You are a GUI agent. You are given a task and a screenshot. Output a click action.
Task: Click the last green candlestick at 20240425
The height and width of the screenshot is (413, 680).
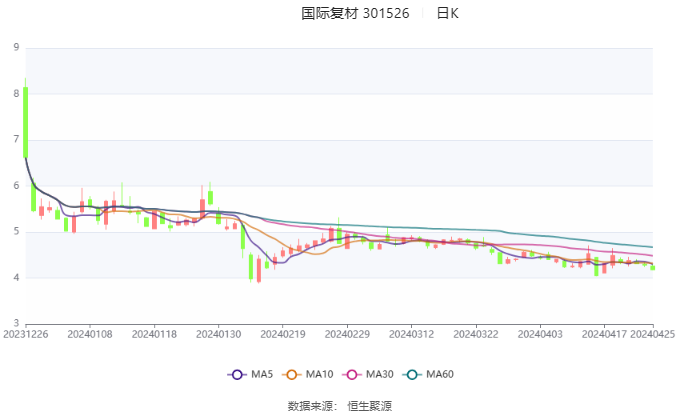point(653,268)
